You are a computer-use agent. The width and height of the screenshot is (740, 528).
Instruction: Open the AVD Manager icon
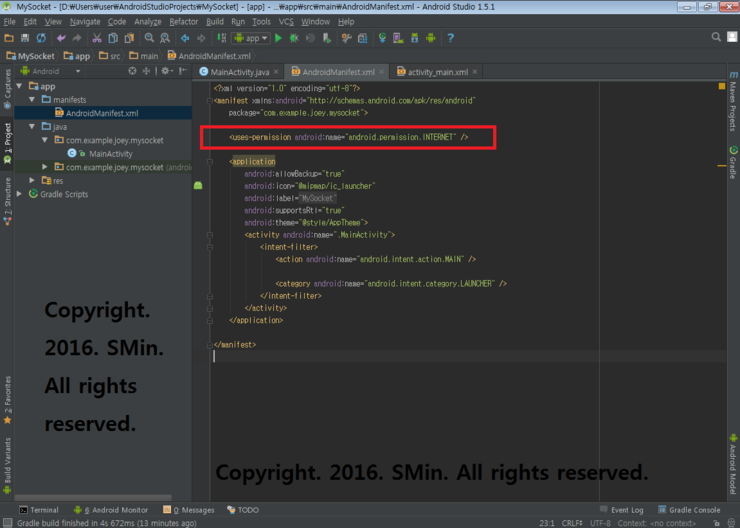398,38
